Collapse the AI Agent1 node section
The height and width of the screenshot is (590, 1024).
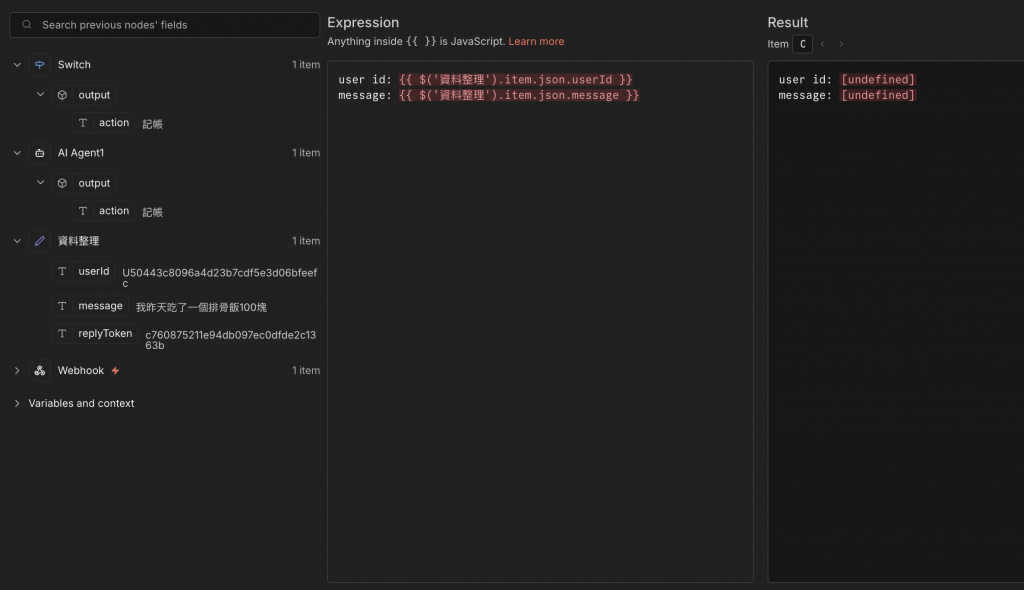pyautogui.click(x=17, y=153)
